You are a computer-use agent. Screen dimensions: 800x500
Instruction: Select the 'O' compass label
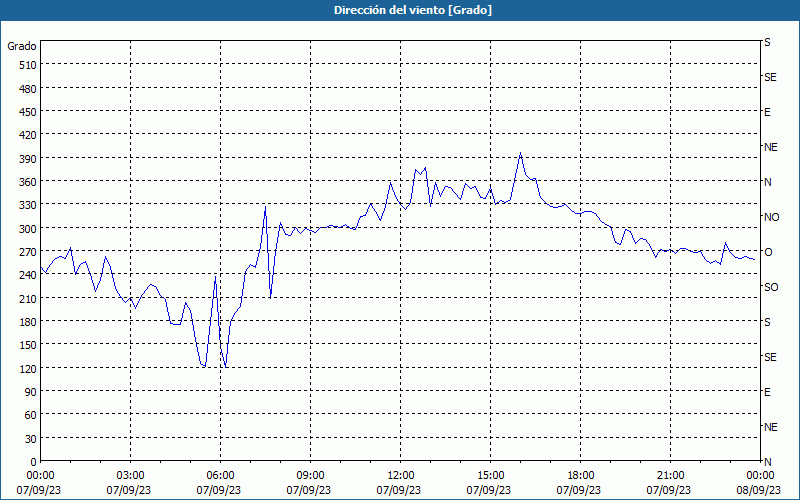tap(768, 252)
